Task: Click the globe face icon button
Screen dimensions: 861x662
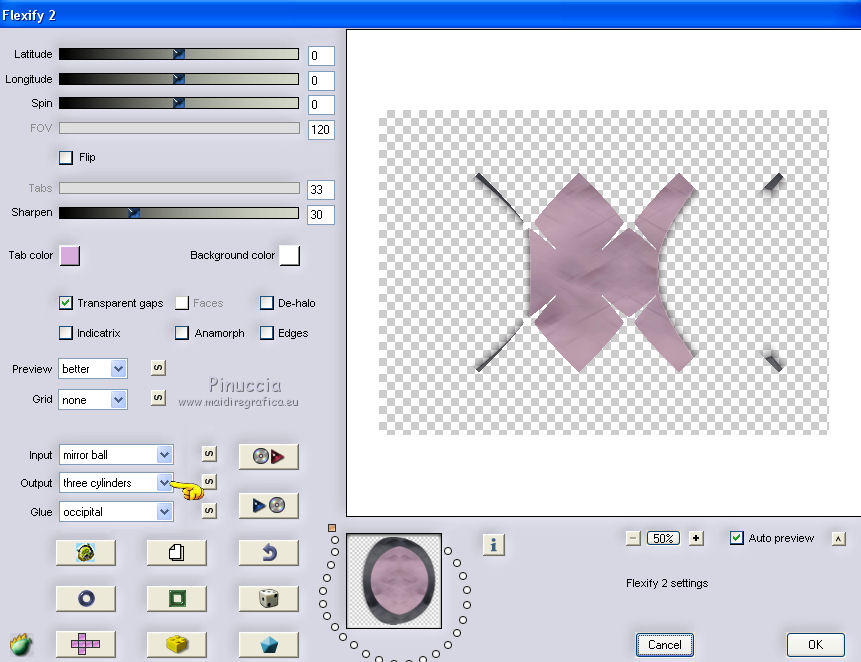Action: point(86,552)
